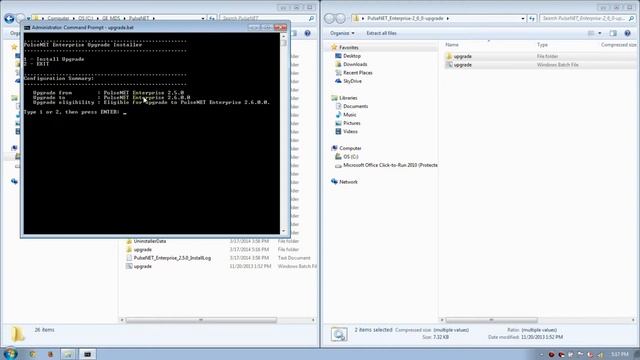Select Microsoft Office Click-to-Run 2010 drive

click(x=390, y=165)
